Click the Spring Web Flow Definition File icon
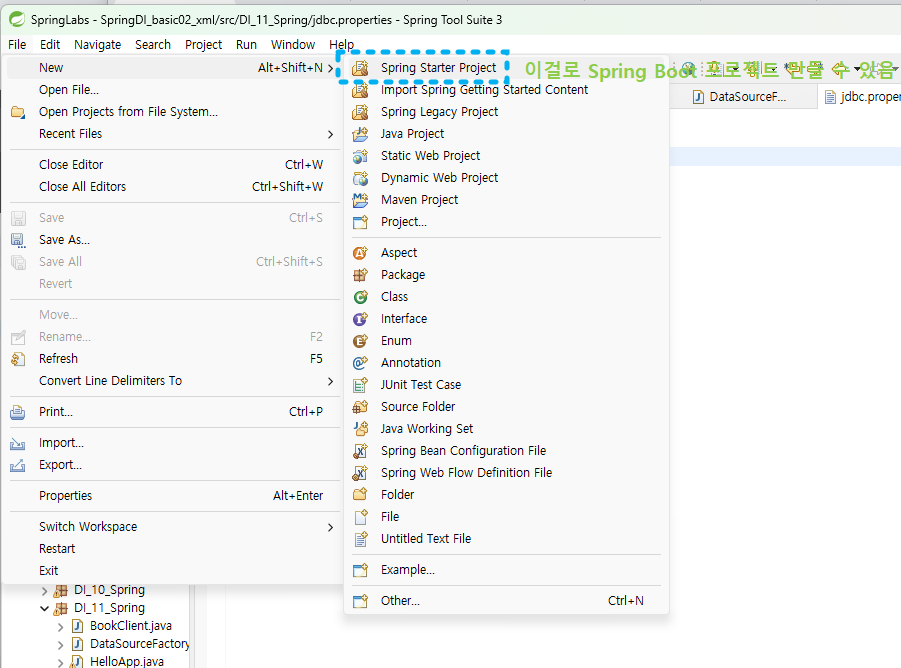Screen dimensions: 901x668 pos(360,473)
